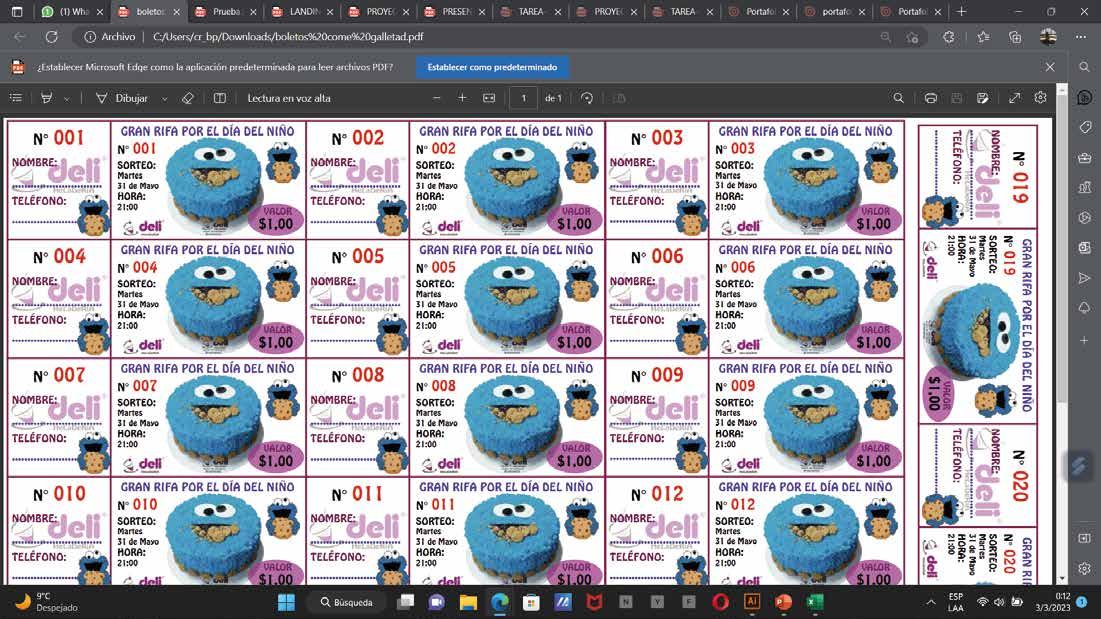Close the boletos tab
This screenshot has width=1101, height=619.
pos(176,12)
